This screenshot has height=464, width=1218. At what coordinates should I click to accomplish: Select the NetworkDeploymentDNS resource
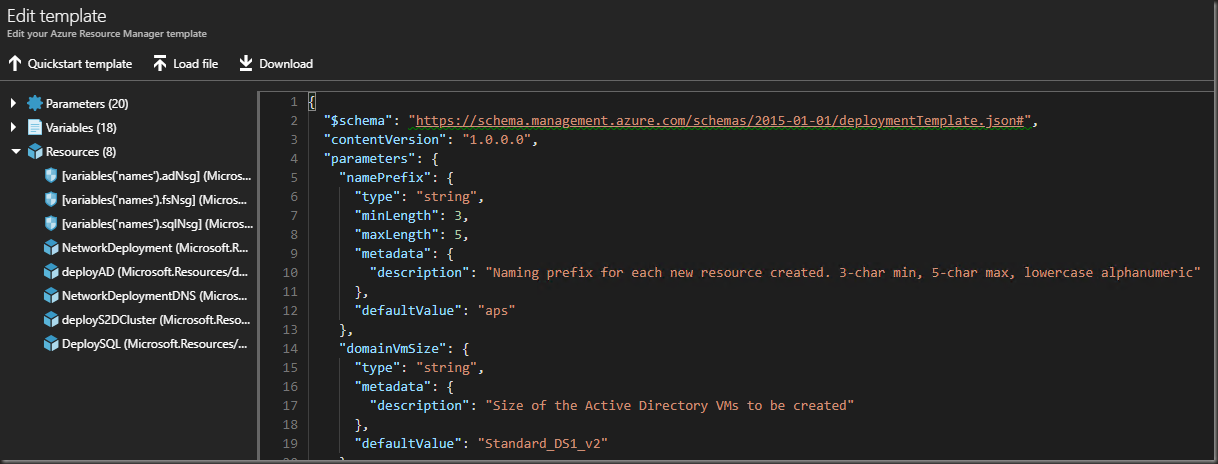point(156,295)
